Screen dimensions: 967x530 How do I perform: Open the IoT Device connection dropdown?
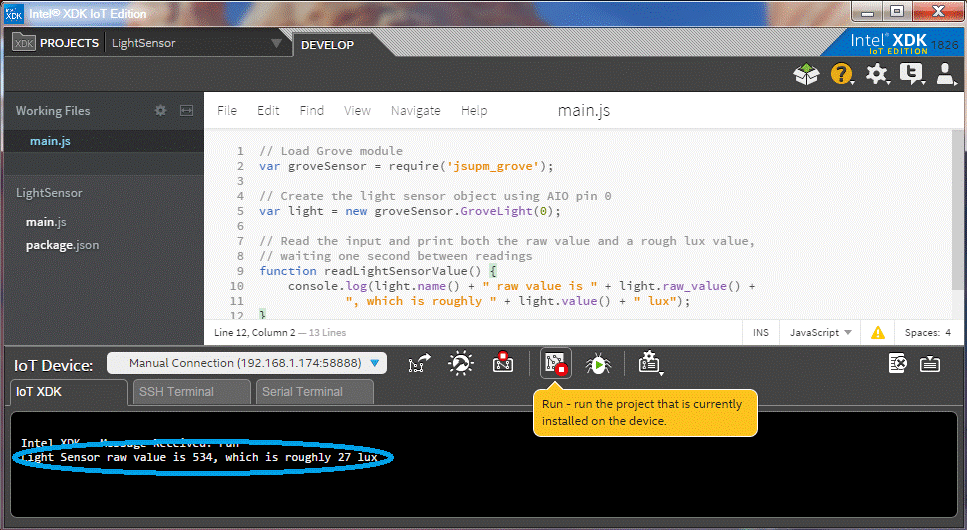pyautogui.click(x=247, y=363)
